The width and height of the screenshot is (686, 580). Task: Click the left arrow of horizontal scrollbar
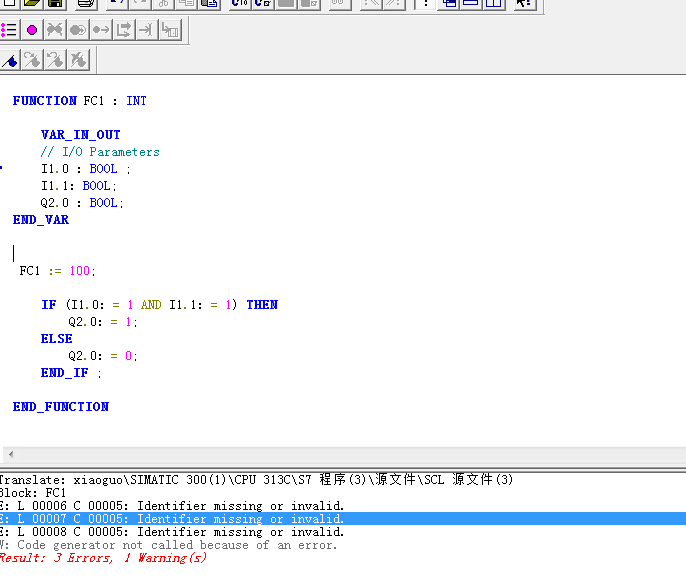tap(11, 454)
